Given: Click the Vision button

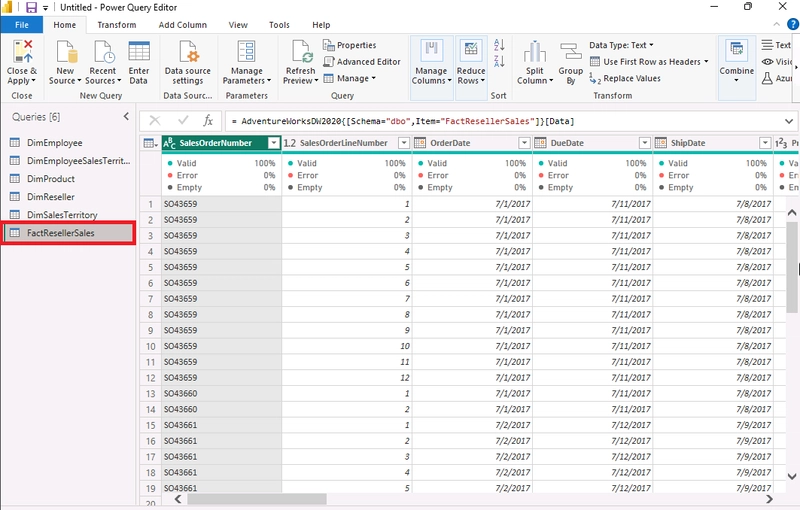Looking at the screenshot, I should click(777, 62).
